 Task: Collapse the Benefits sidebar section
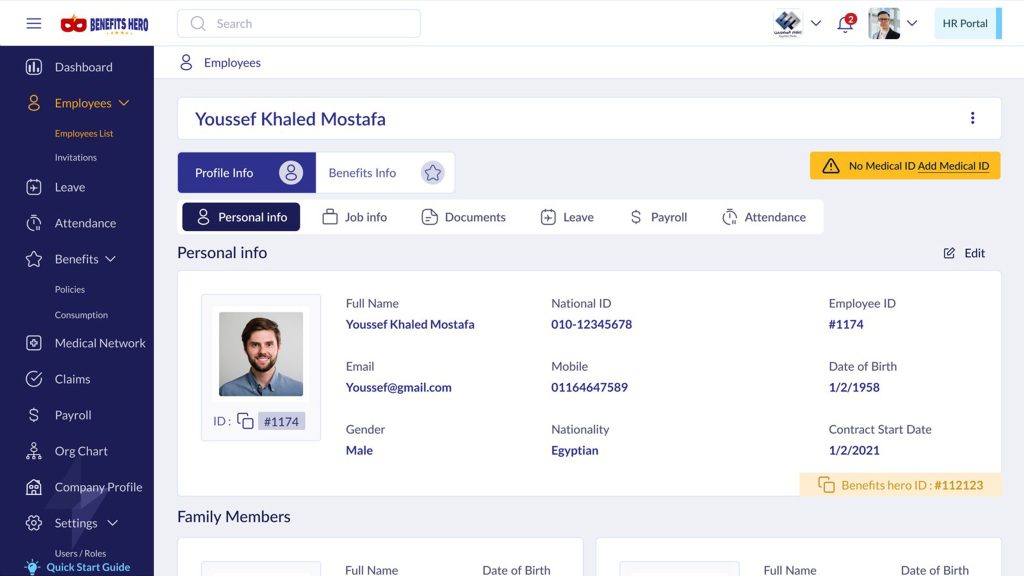tap(110, 259)
